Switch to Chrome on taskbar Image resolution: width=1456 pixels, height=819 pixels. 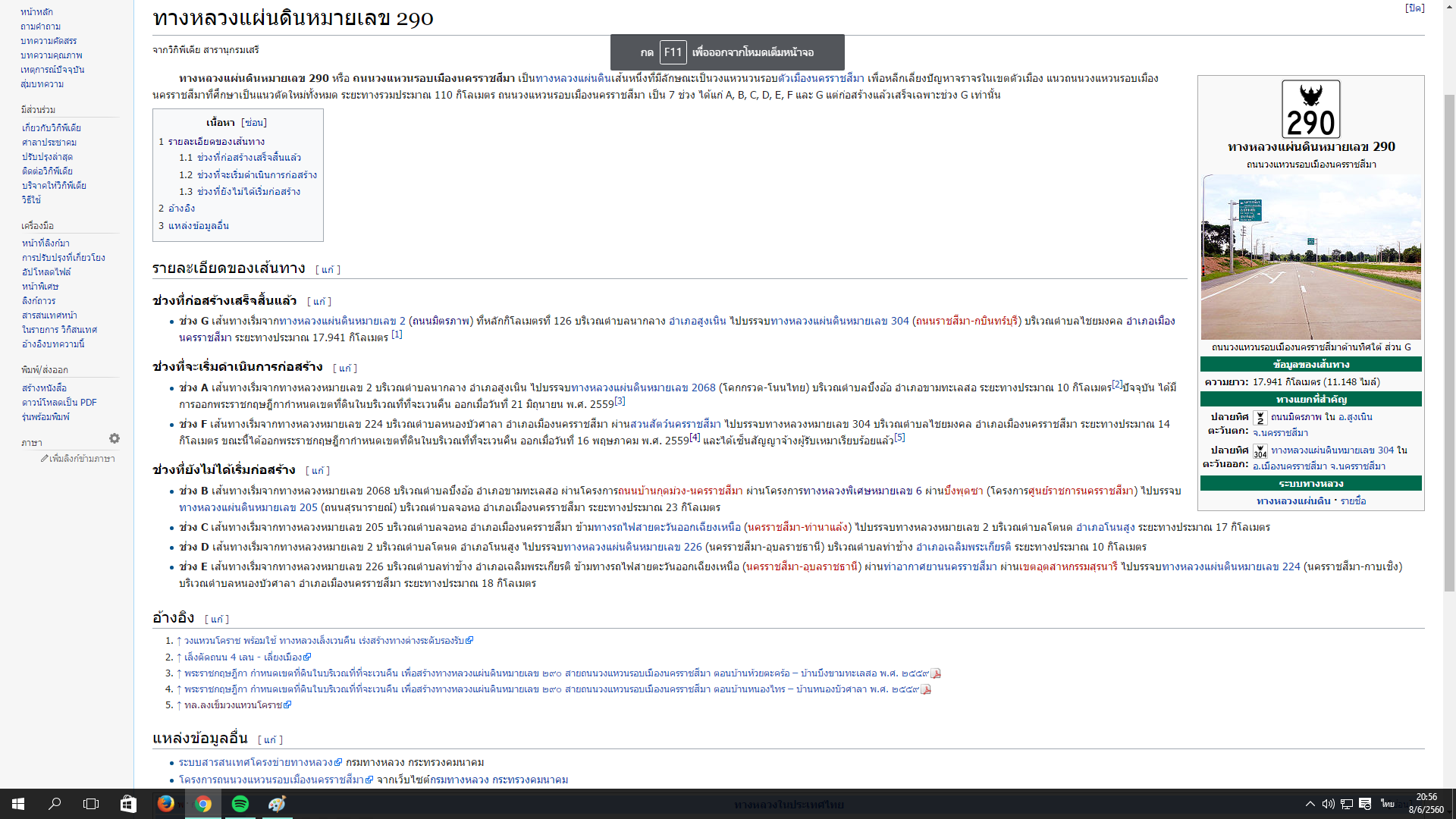[x=202, y=804]
